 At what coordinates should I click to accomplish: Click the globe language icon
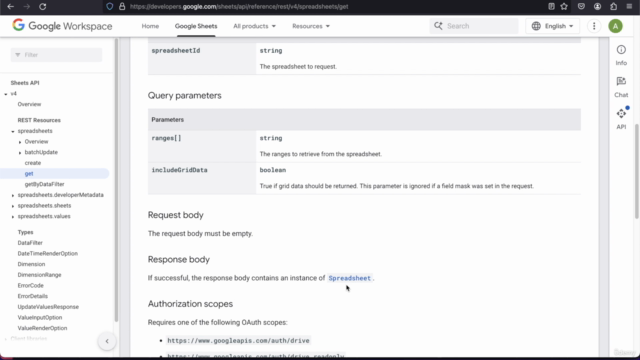point(536,26)
